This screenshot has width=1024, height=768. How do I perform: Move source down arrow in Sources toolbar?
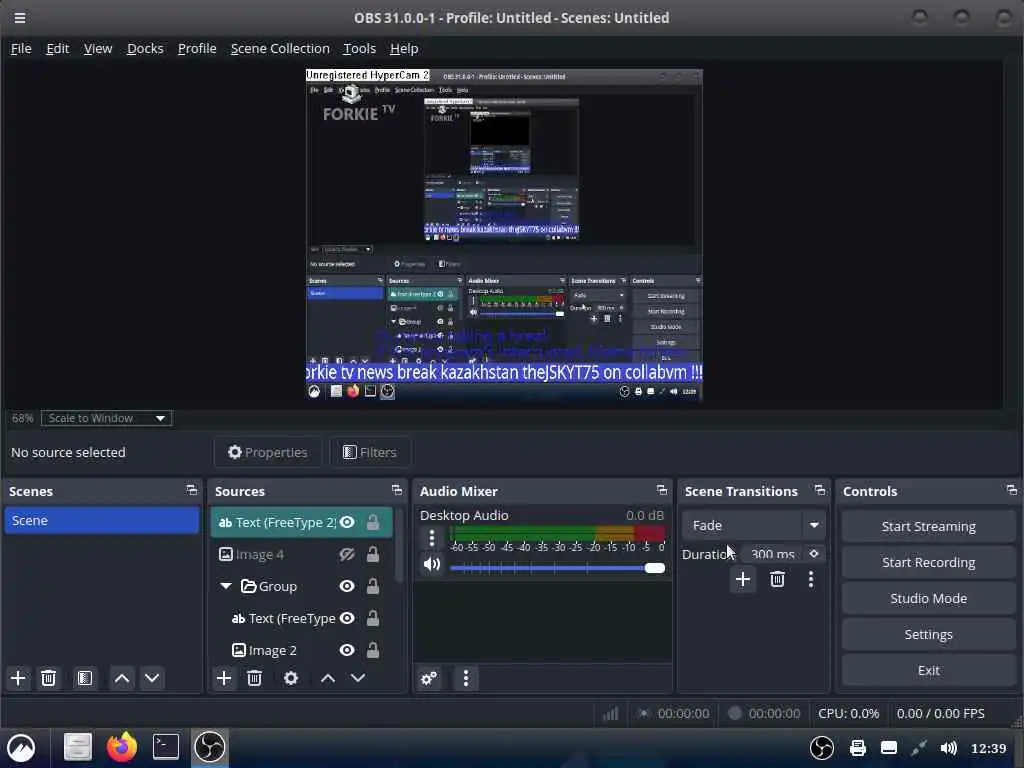[x=358, y=678]
